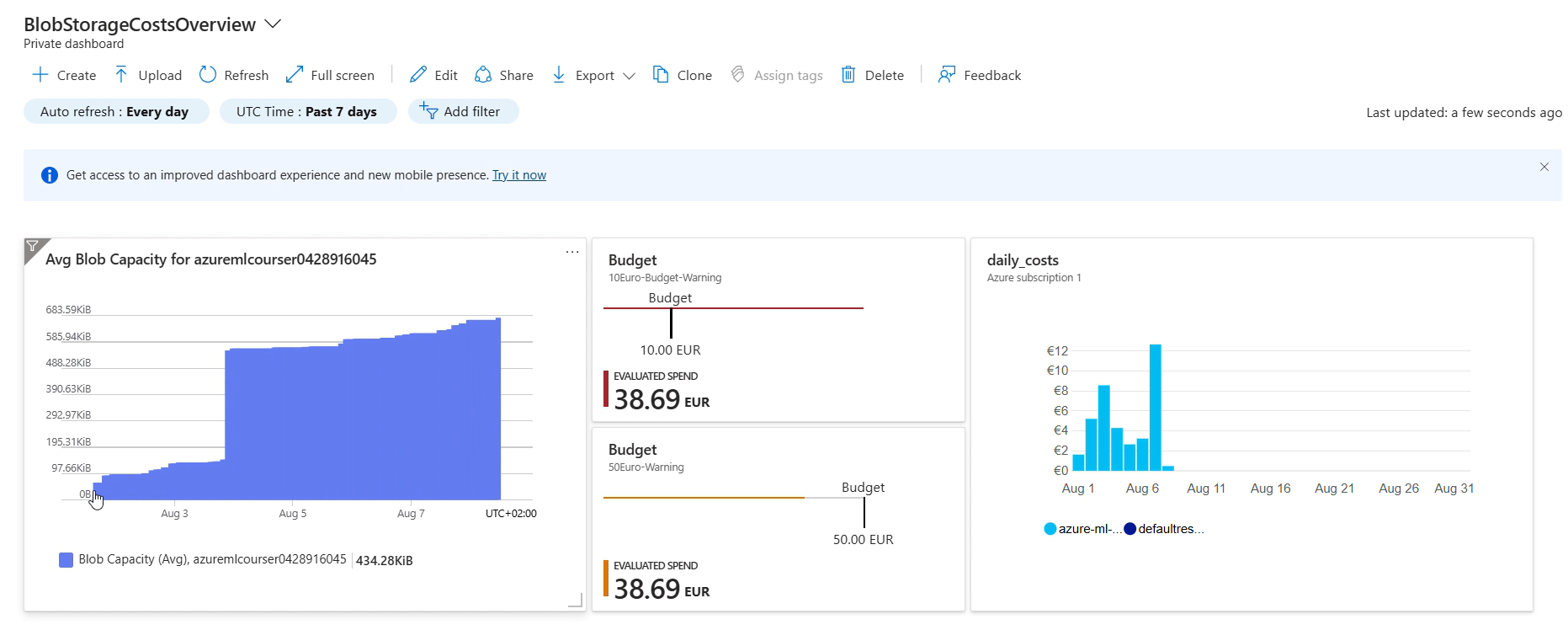Expand the BlobStorageCostsOverview dashboard dropdown

(x=272, y=24)
